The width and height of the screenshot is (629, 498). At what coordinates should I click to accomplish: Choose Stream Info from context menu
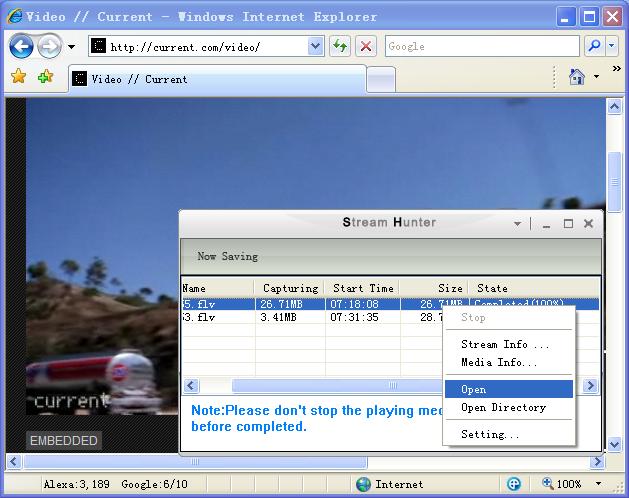pyautogui.click(x=509, y=344)
